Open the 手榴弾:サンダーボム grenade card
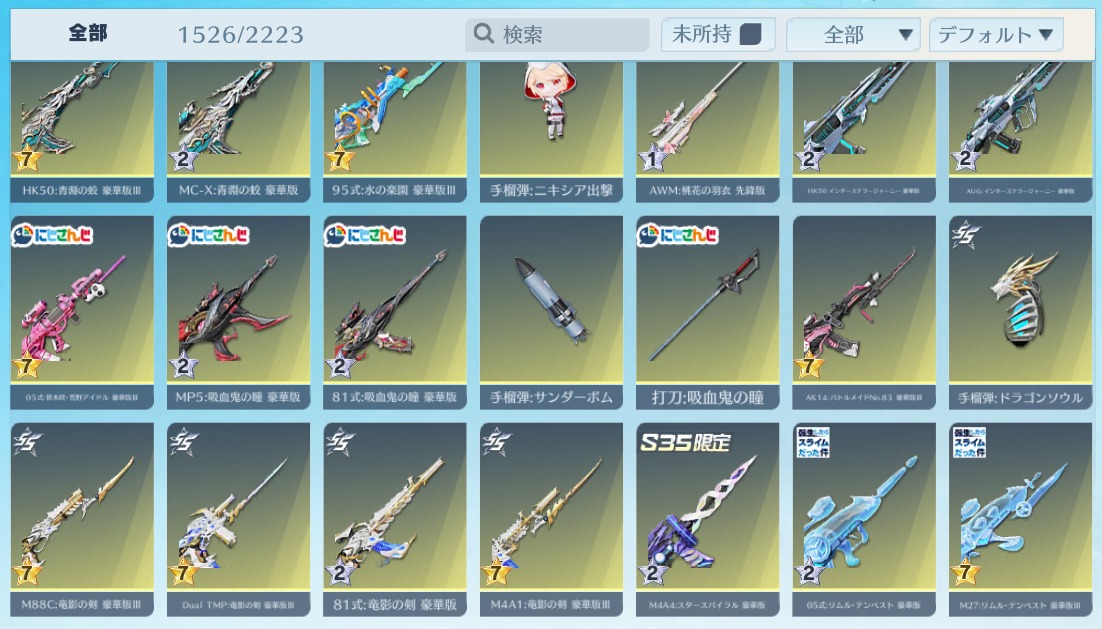 click(x=551, y=313)
